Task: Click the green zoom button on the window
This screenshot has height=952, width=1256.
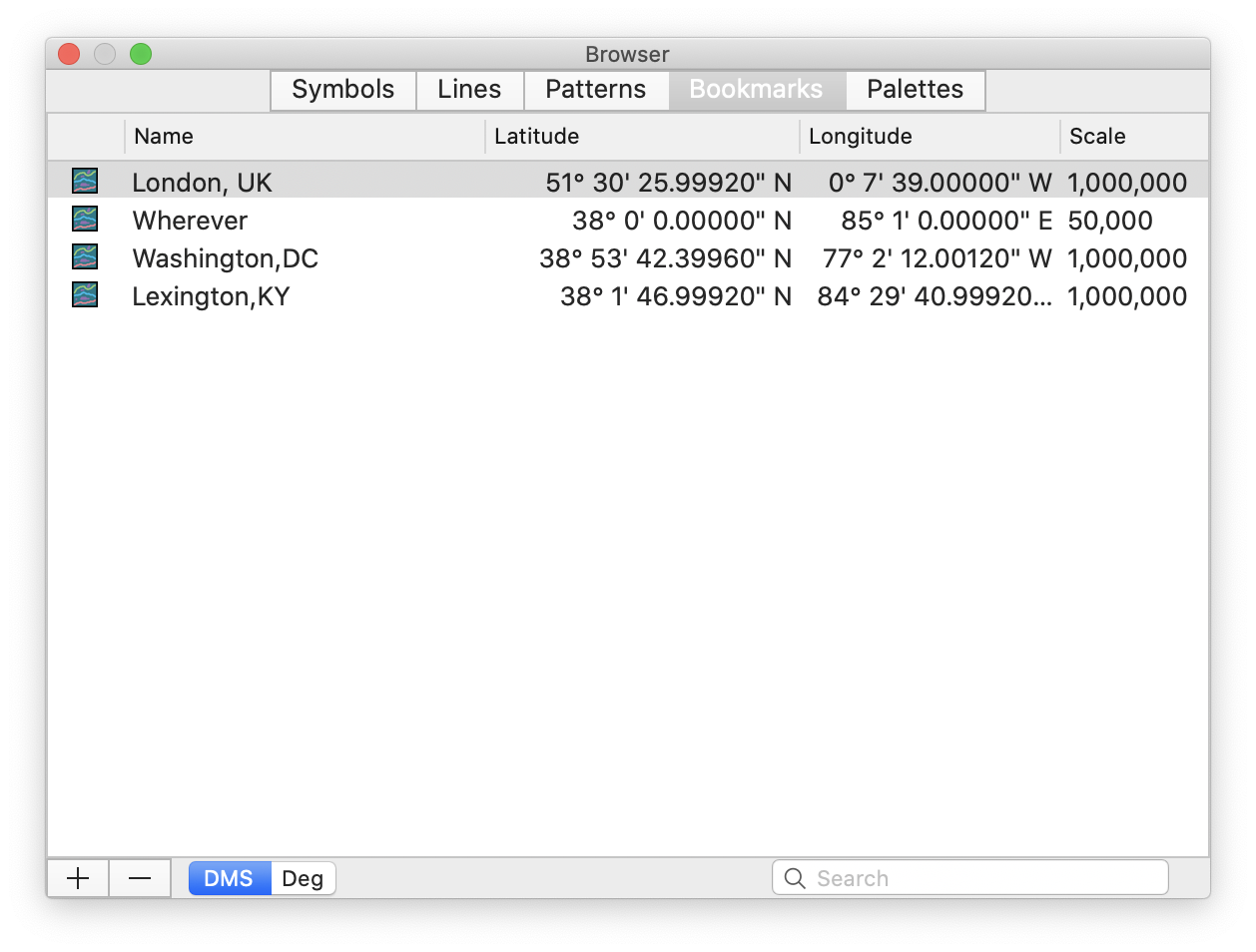Action: (x=140, y=54)
